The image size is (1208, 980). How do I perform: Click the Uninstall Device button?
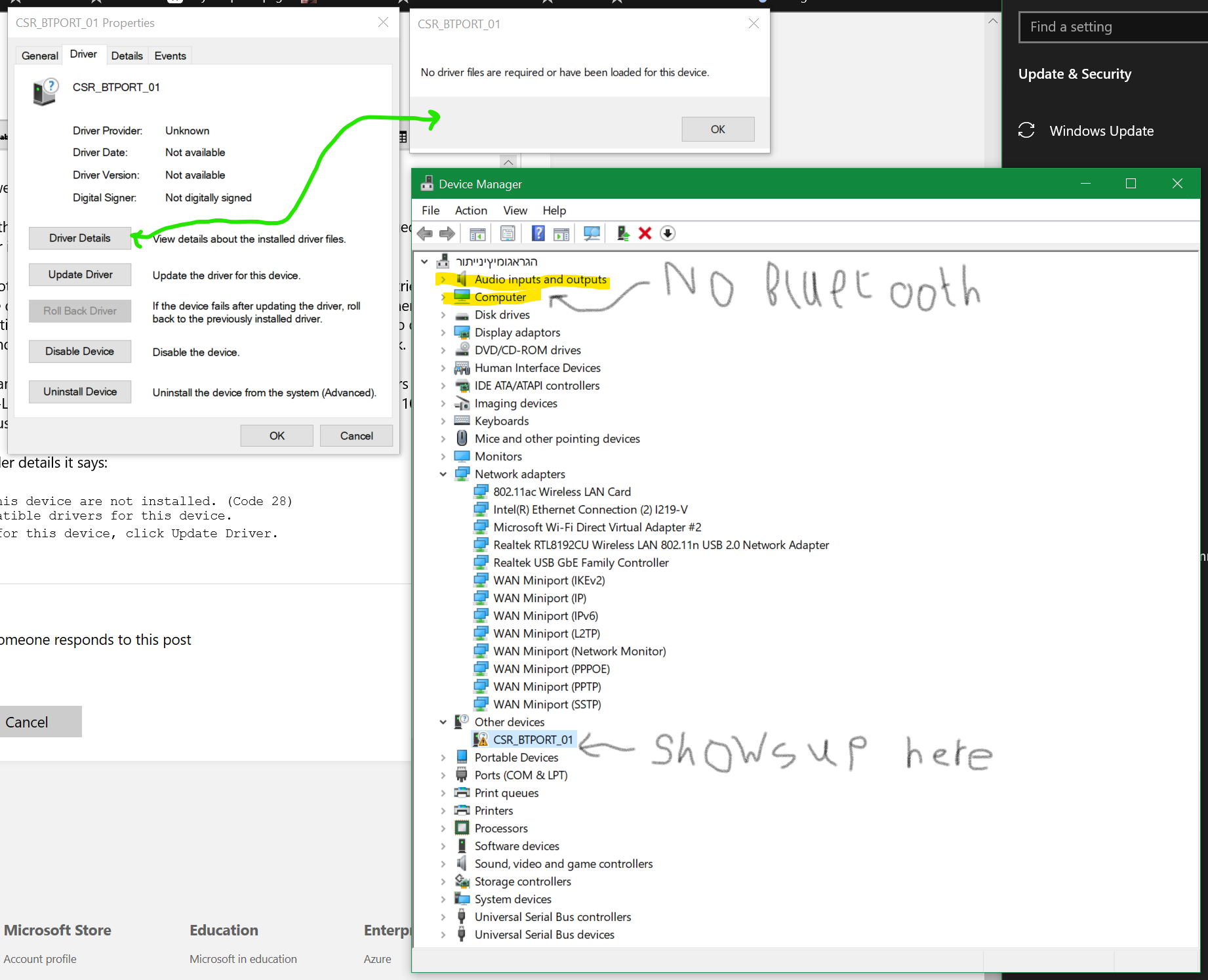[80, 392]
